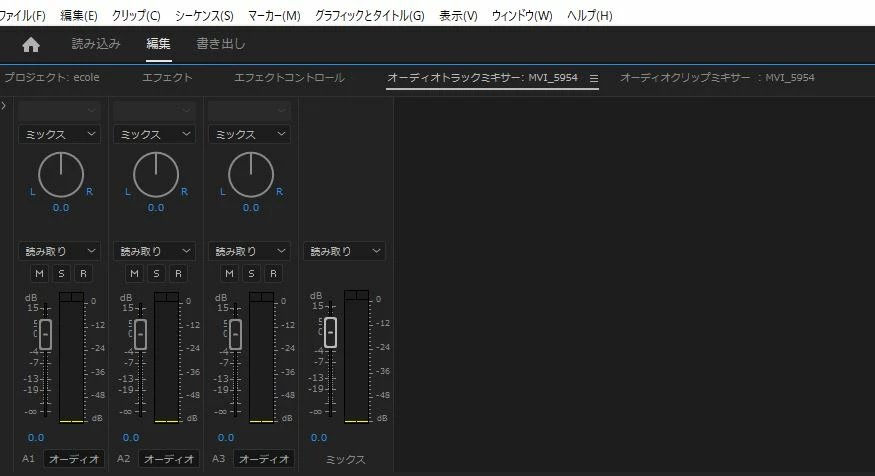Viewport: 875px width, 476px height.
Task: Open シーケンス(S) menu
Action: (204, 16)
